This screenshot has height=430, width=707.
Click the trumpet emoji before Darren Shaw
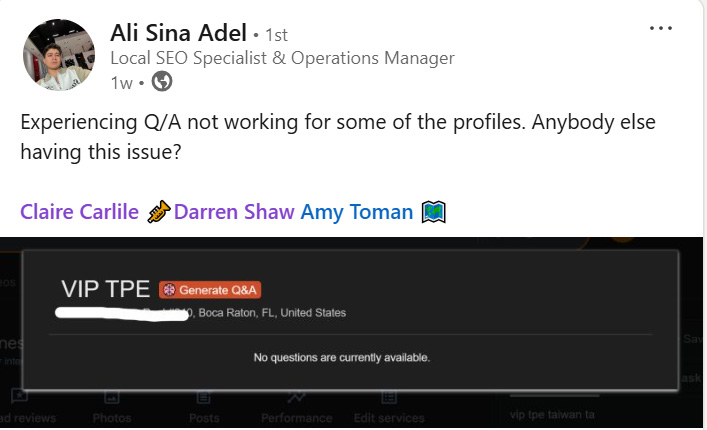[x=159, y=212]
